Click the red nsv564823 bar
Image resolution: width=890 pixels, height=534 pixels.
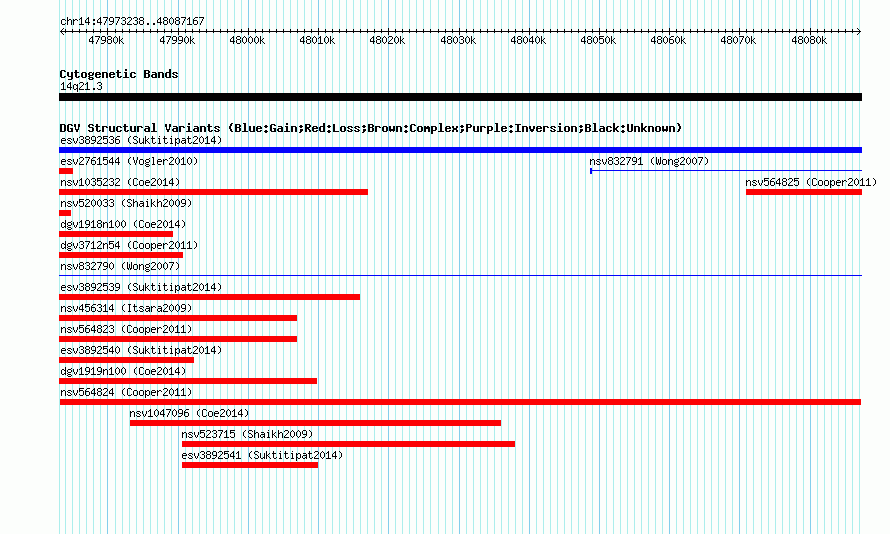pyautogui.click(x=178, y=339)
